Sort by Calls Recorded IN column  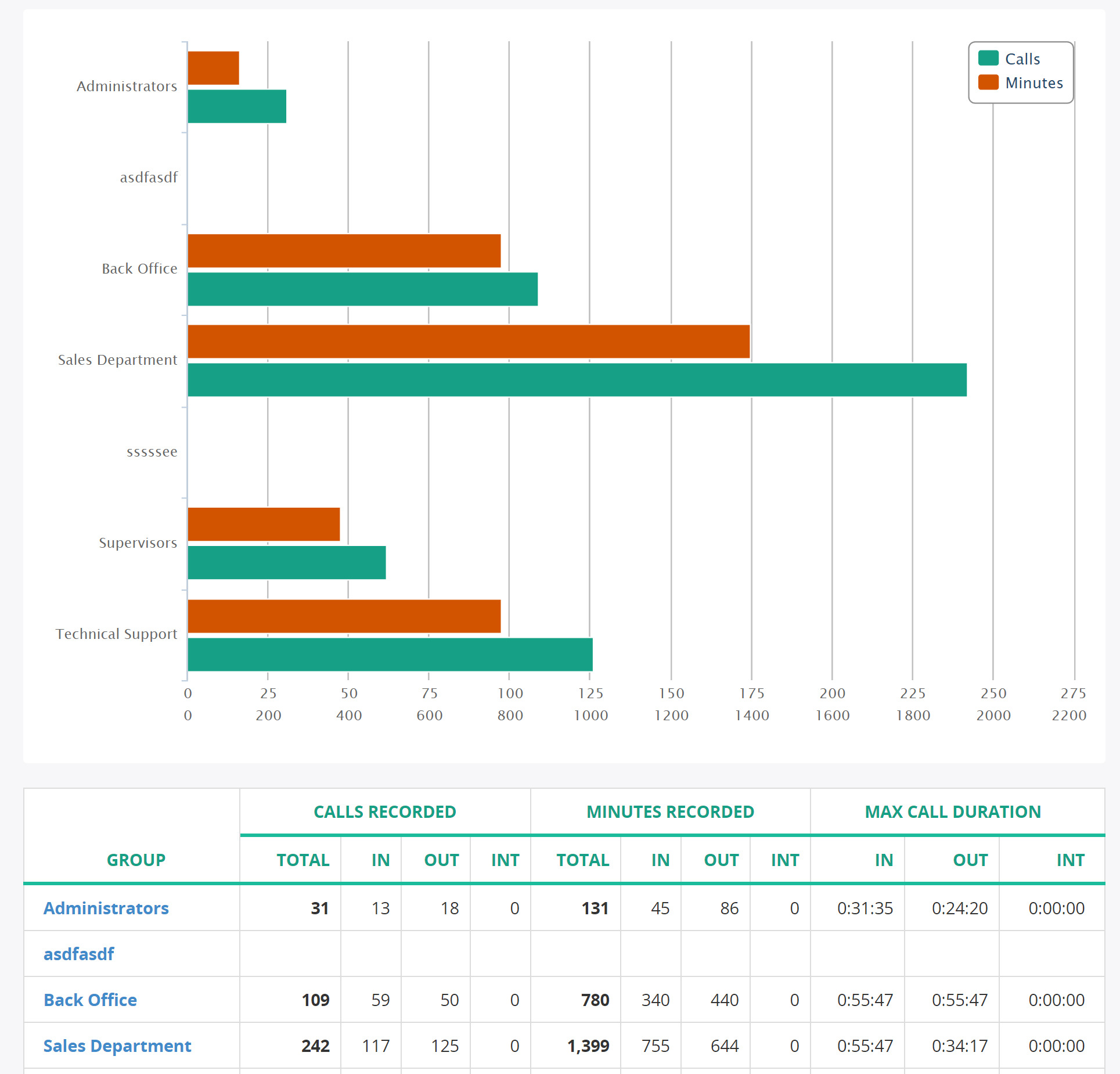380,860
